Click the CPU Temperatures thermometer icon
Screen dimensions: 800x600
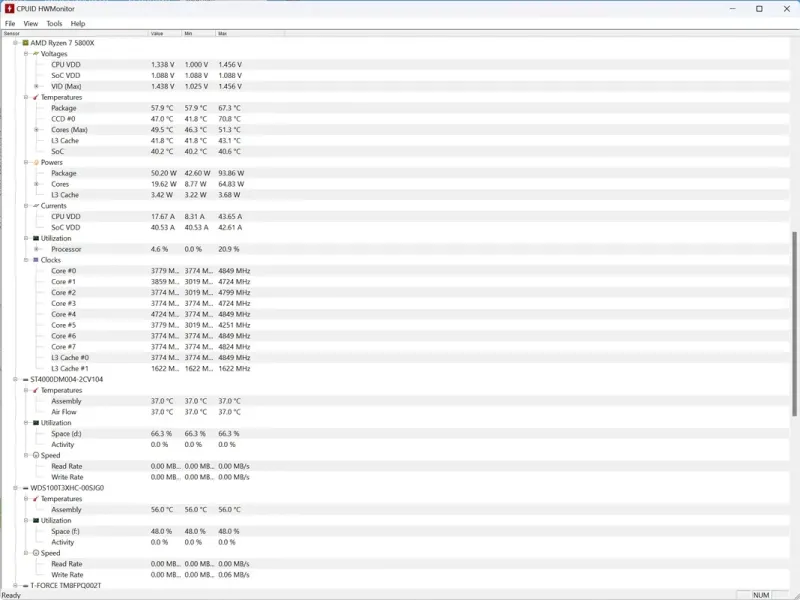(36, 97)
